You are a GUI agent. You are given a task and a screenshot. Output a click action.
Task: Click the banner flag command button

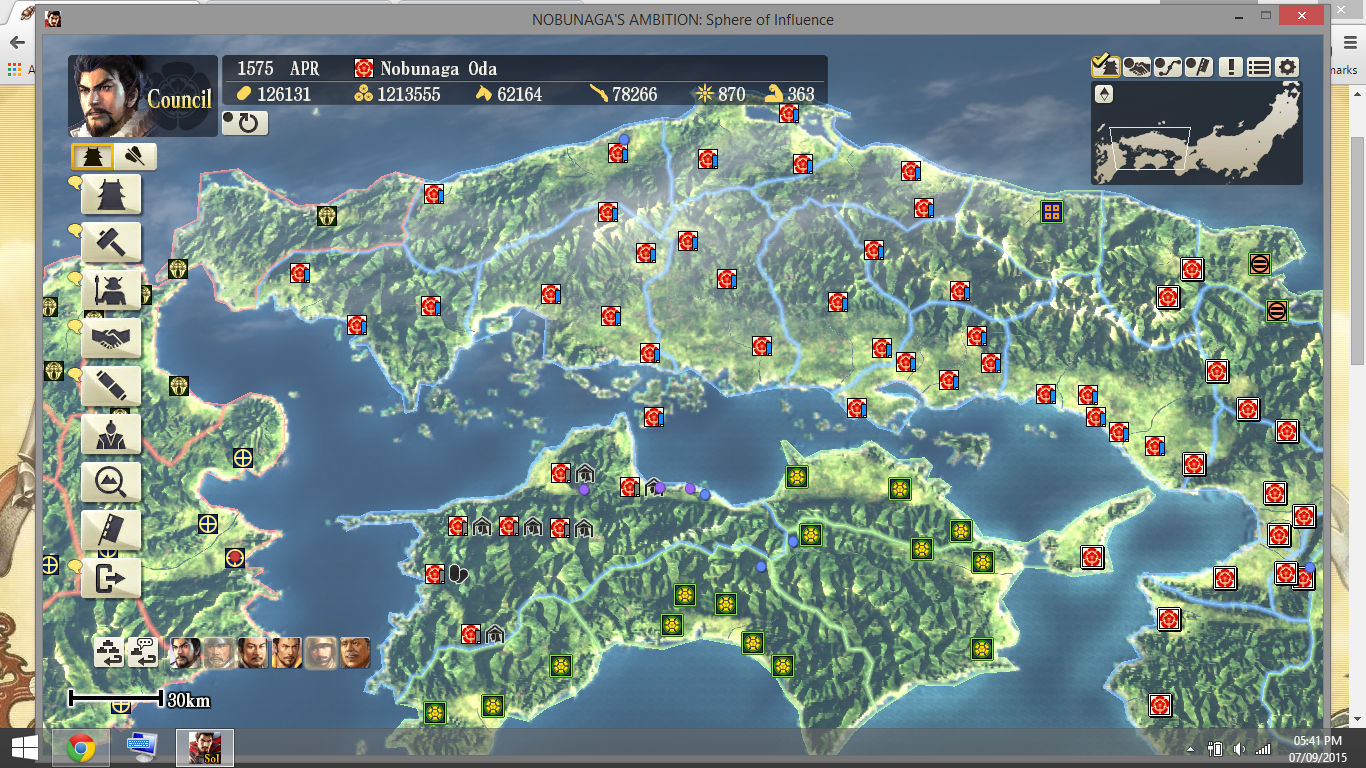click(x=111, y=530)
